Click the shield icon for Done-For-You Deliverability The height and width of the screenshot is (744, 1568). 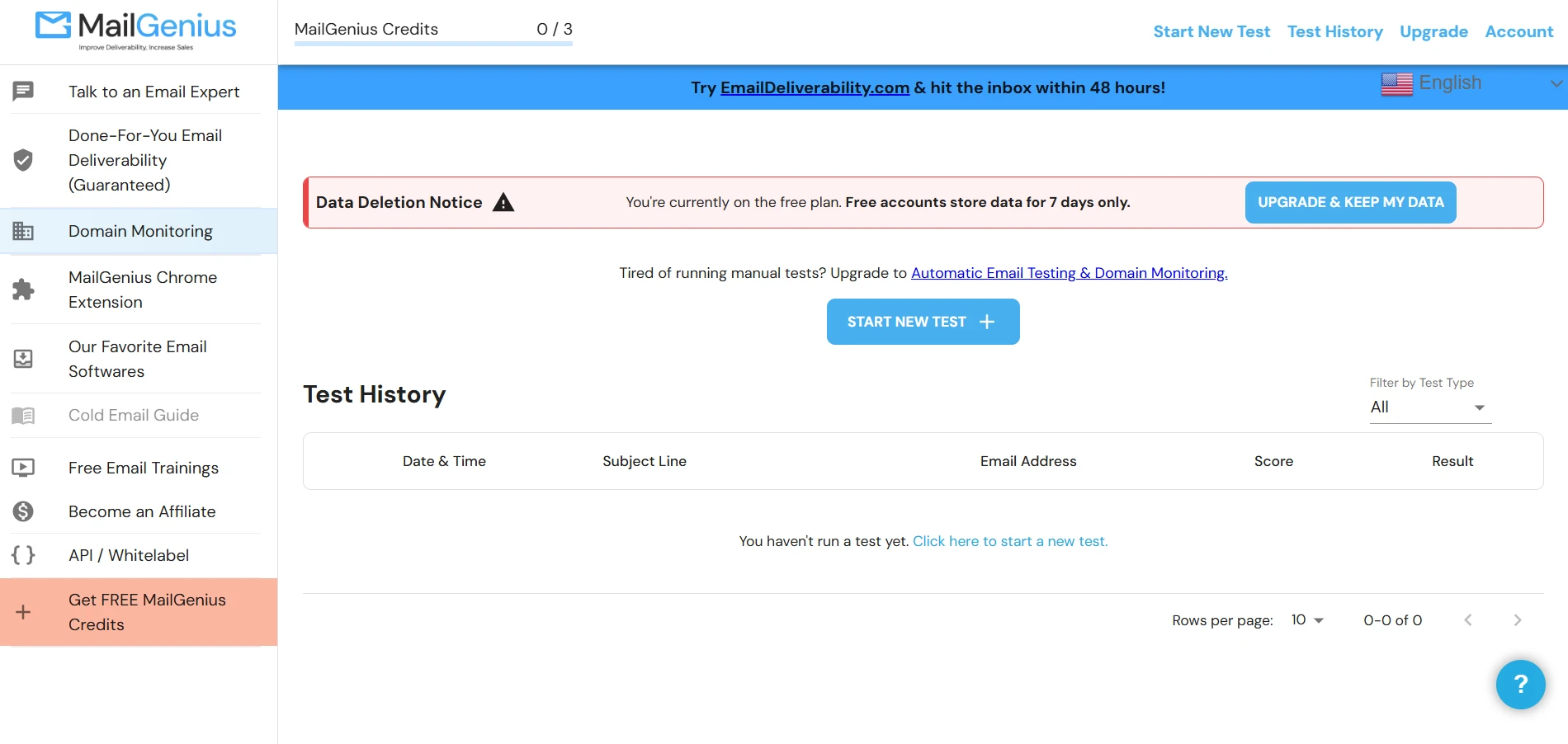pyautogui.click(x=23, y=160)
